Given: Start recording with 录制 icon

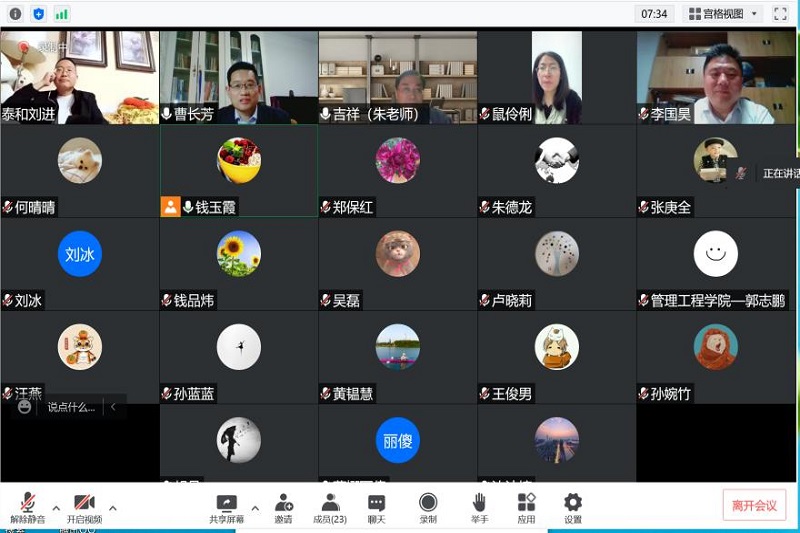Looking at the screenshot, I should 428,506.
